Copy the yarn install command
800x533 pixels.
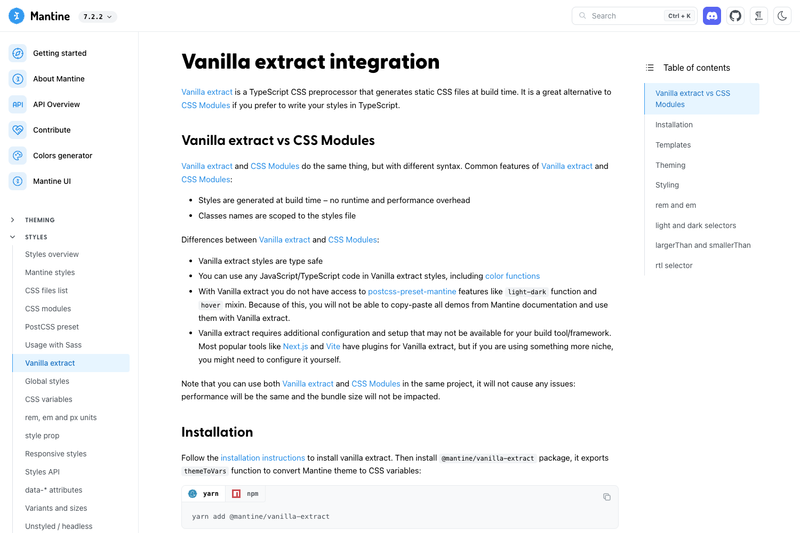pos(607,497)
